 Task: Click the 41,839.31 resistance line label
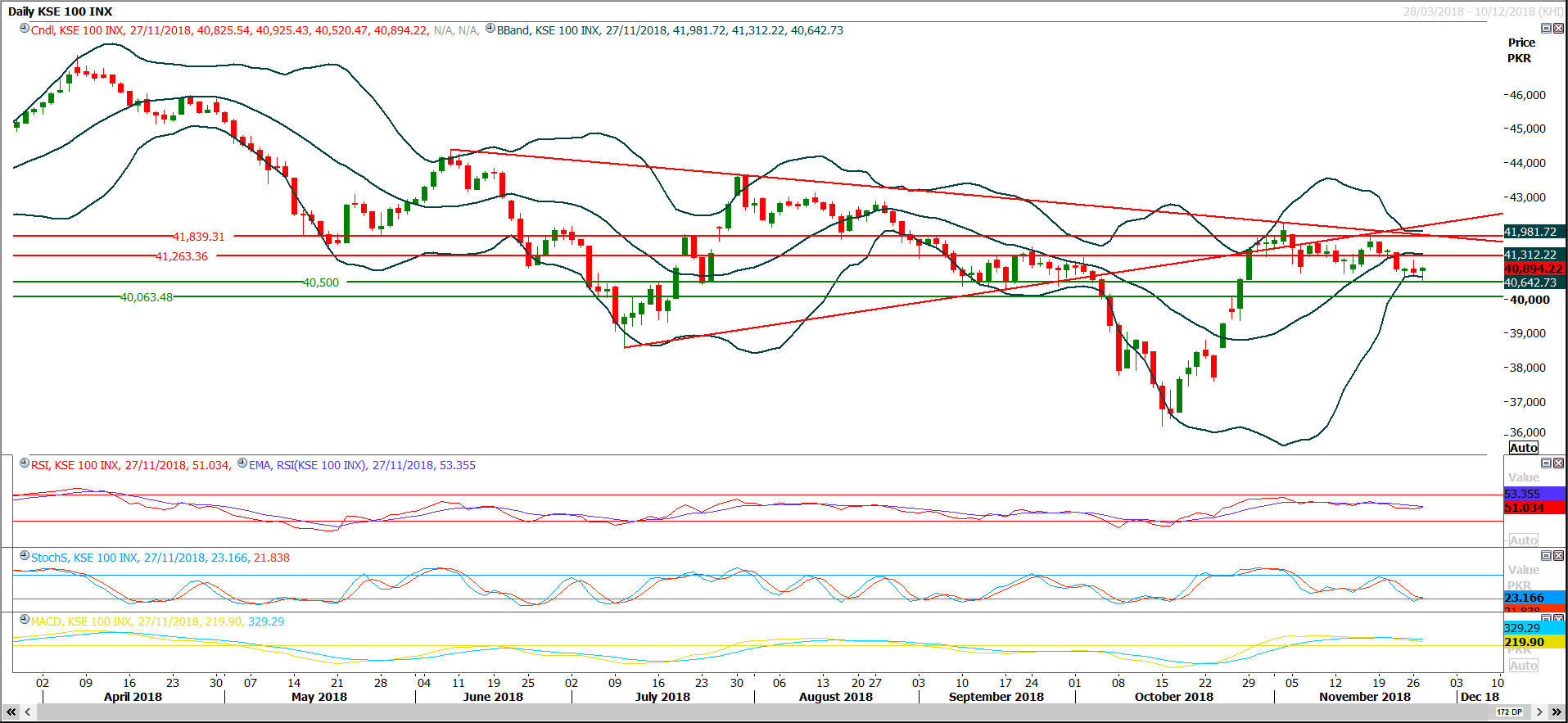[198, 237]
